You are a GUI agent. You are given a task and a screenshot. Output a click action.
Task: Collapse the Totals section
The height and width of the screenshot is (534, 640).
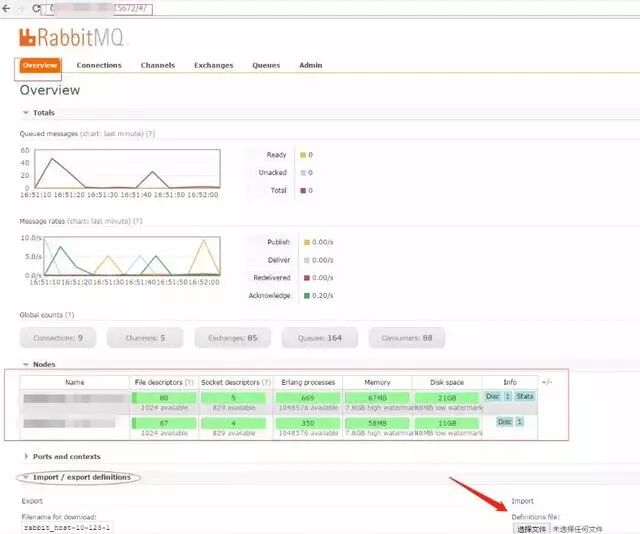39,113
